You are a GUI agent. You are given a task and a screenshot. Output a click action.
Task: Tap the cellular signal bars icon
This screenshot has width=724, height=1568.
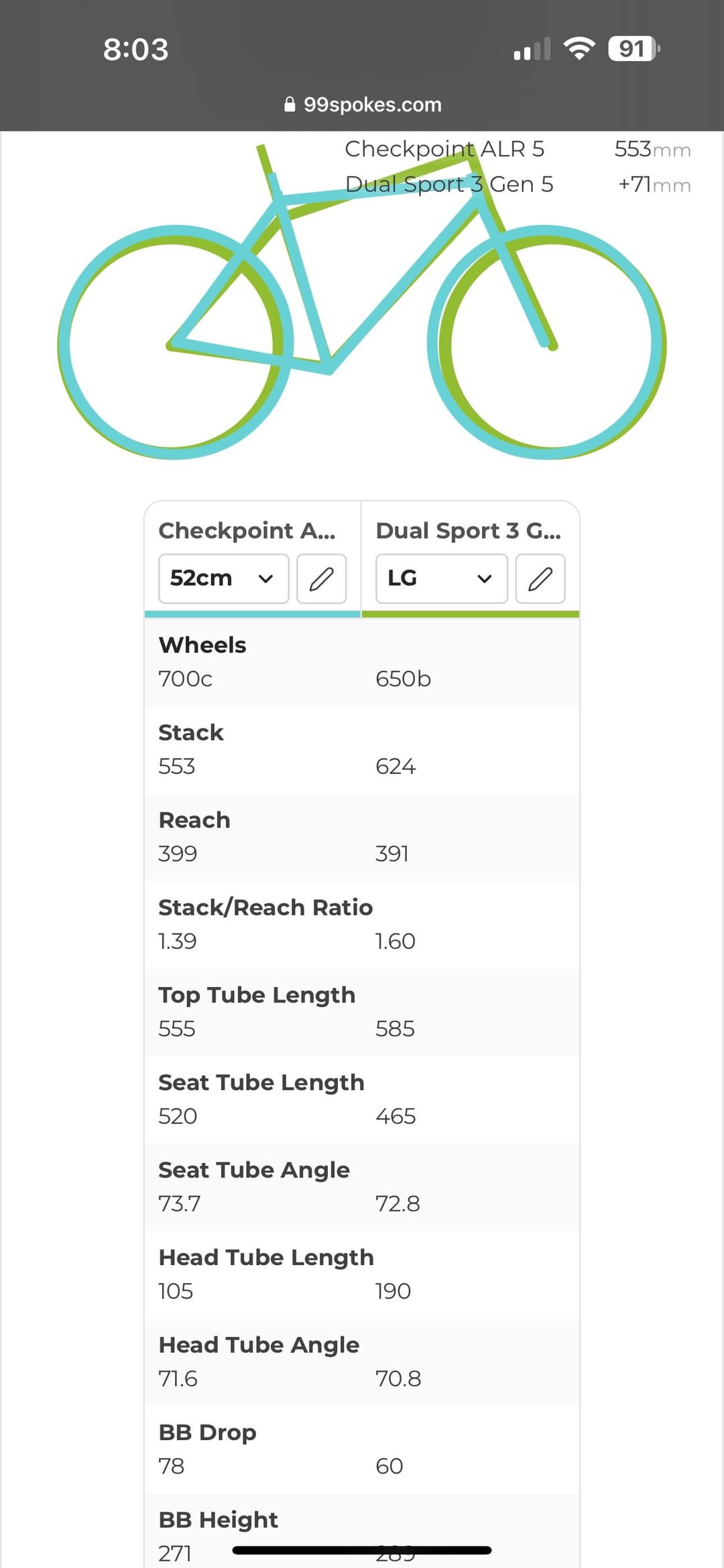coord(532,49)
